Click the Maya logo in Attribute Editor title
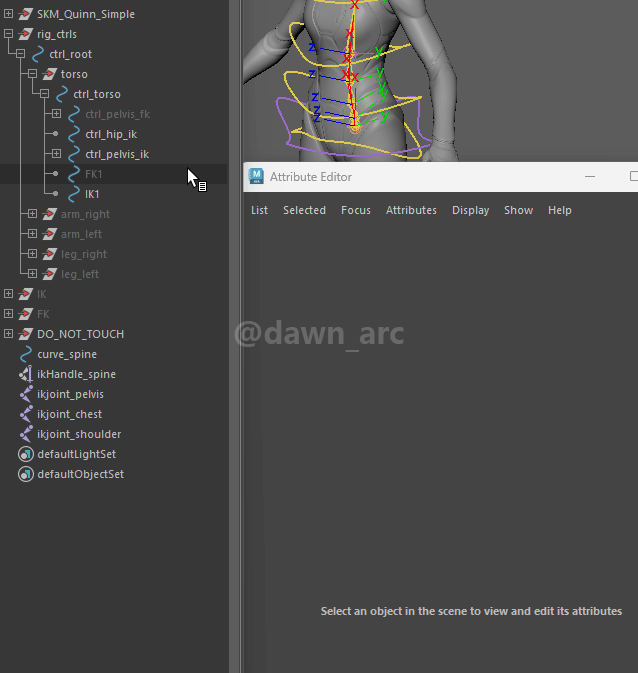Image resolution: width=638 pixels, height=673 pixels. click(x=256, y=176)
